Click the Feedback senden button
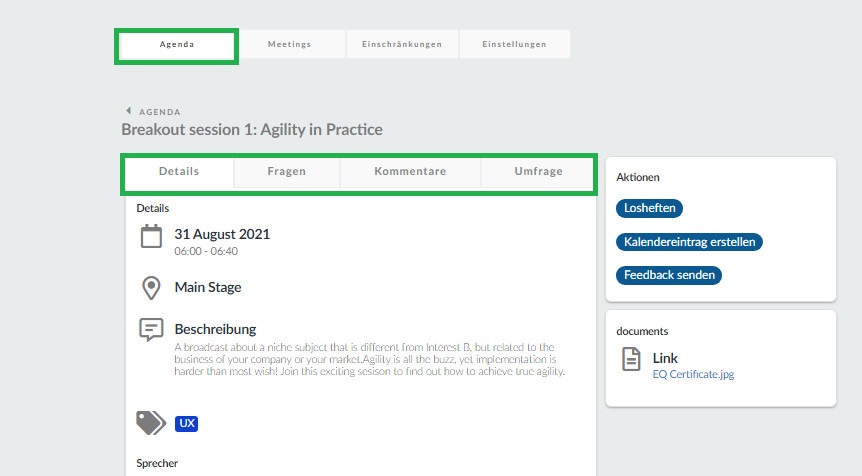The width and height of the screenshot is (862, 476). click(669, 275)
